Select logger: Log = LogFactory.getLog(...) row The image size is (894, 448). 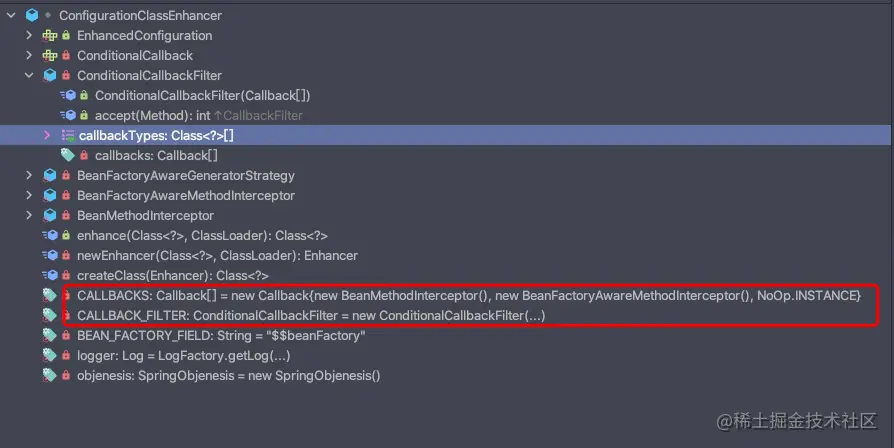pyautogui.click(x=184, y=355)
